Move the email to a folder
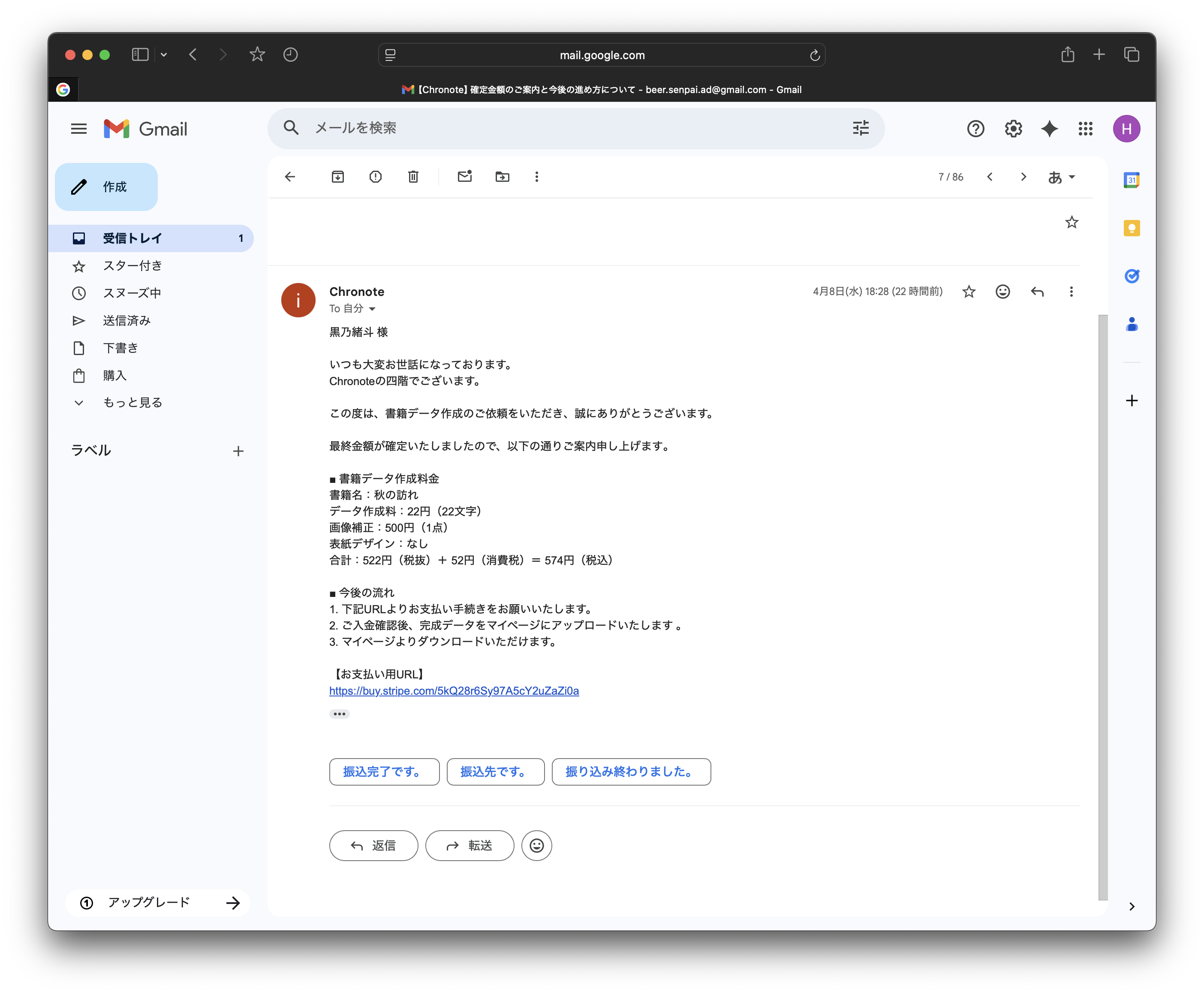The width and height of the screenshot is (1204, 994). tap(502, 177)
